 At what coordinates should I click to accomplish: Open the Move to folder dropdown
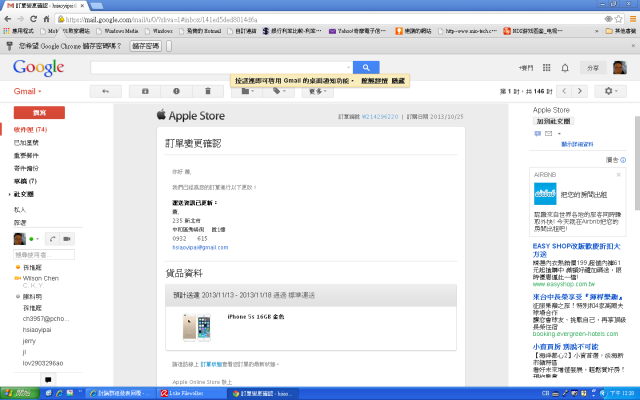click(x=247, y=91)
